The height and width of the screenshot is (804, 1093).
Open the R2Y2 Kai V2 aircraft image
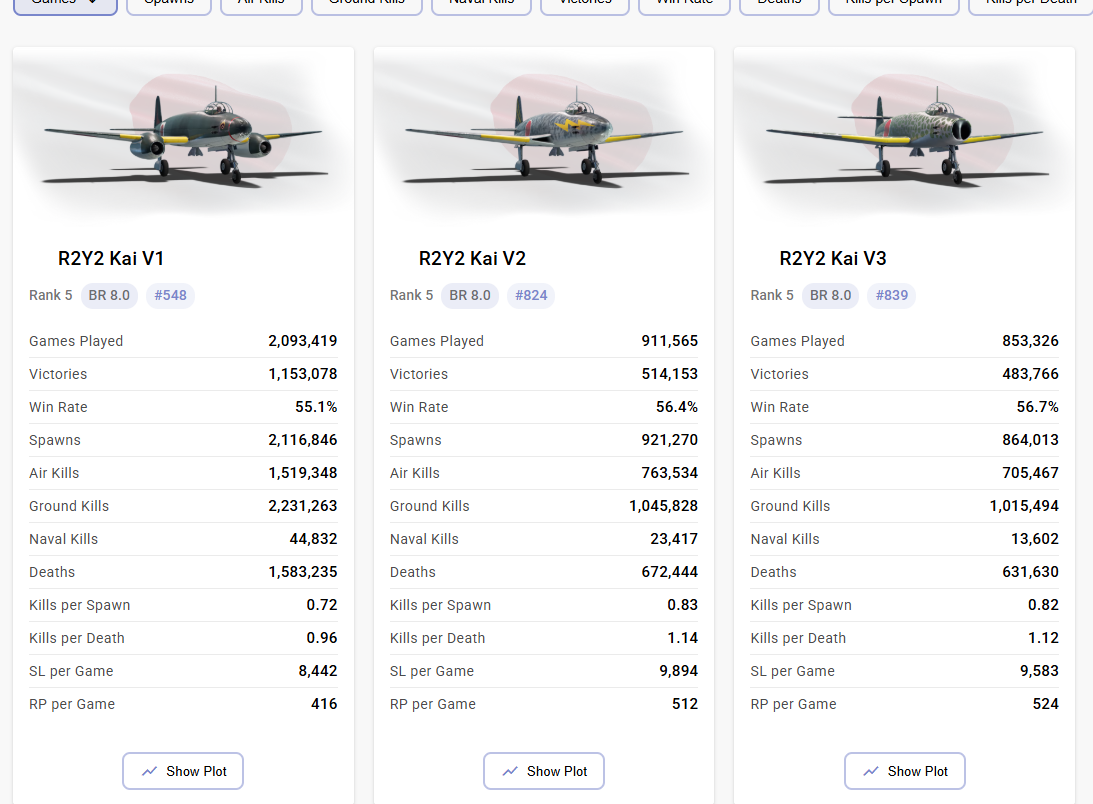[543, 136]
